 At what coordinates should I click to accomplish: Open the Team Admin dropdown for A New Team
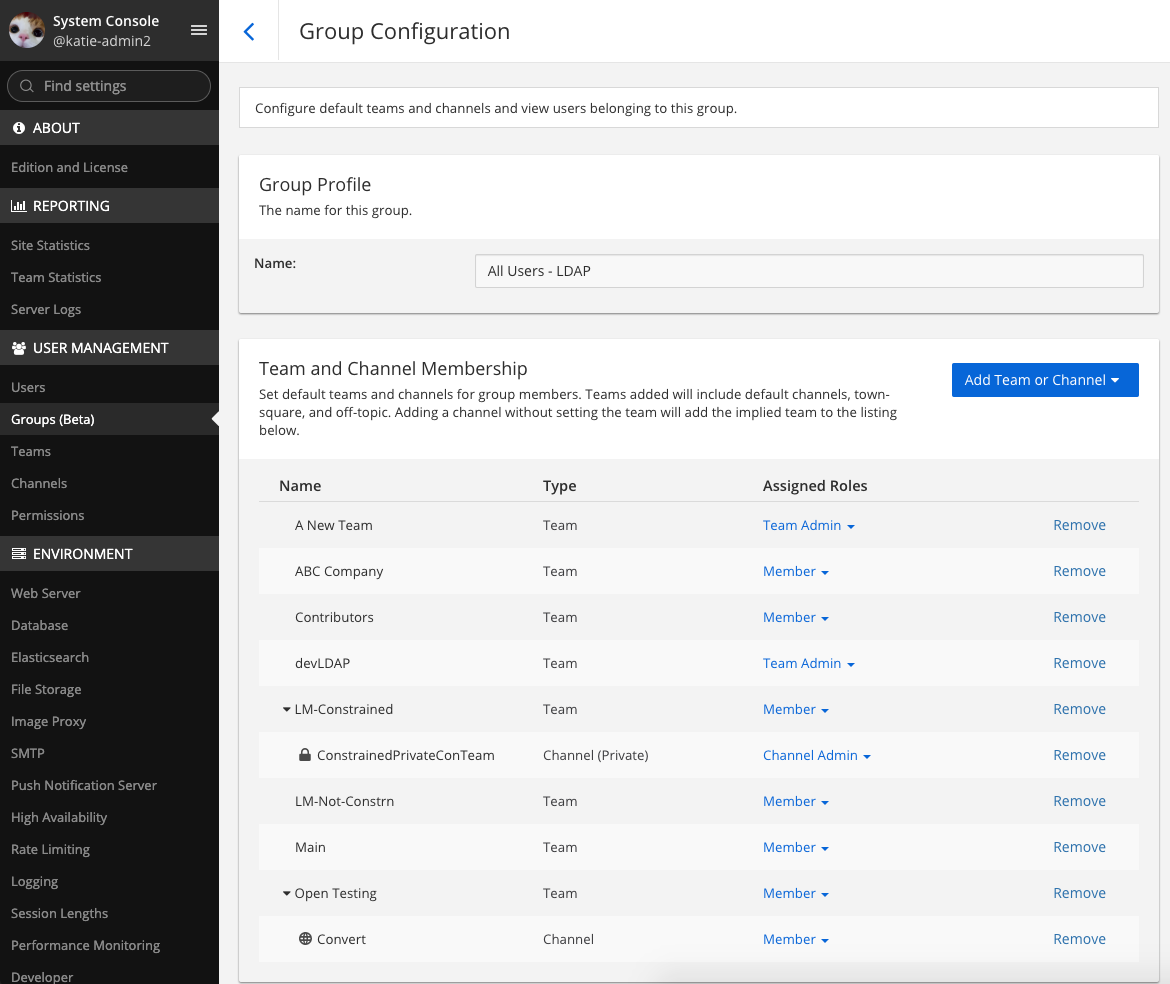click(808, 525)
